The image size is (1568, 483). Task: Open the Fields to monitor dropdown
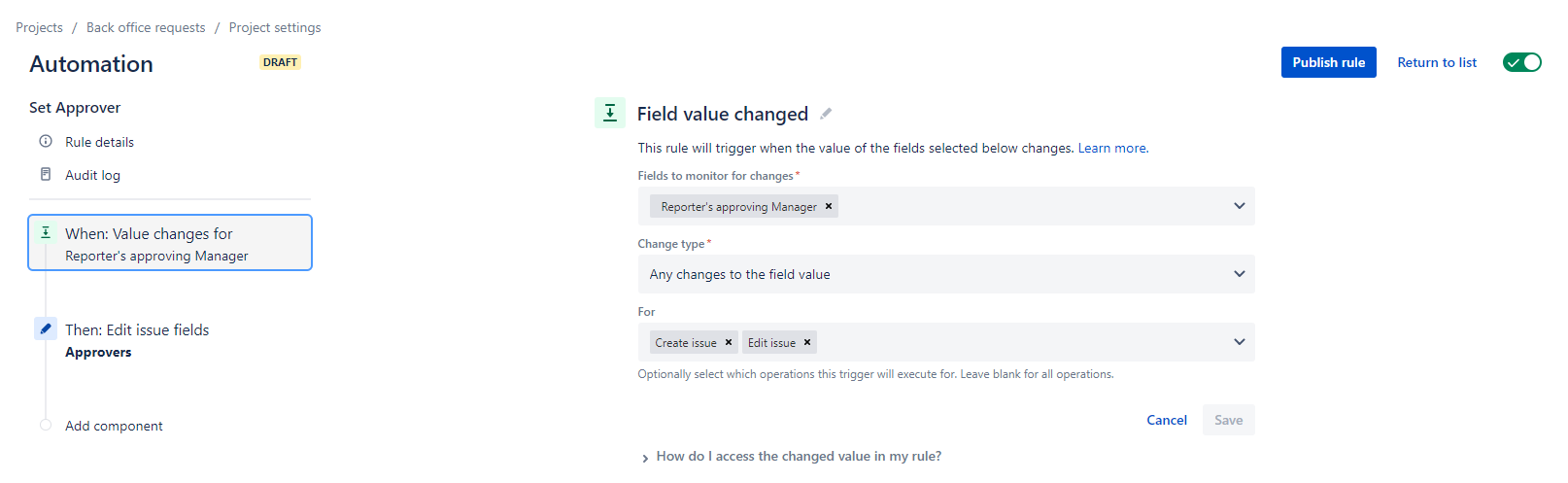tap(1239, 206)
